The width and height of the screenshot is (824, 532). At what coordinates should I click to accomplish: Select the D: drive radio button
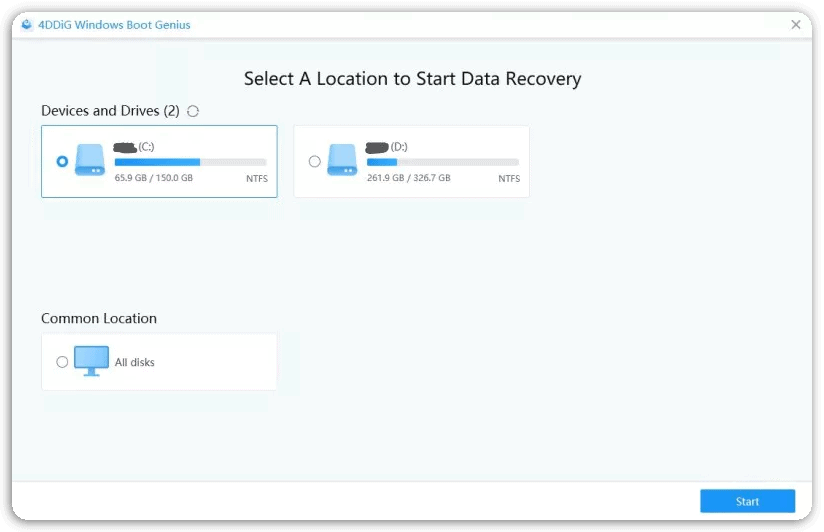coord(314,161)
